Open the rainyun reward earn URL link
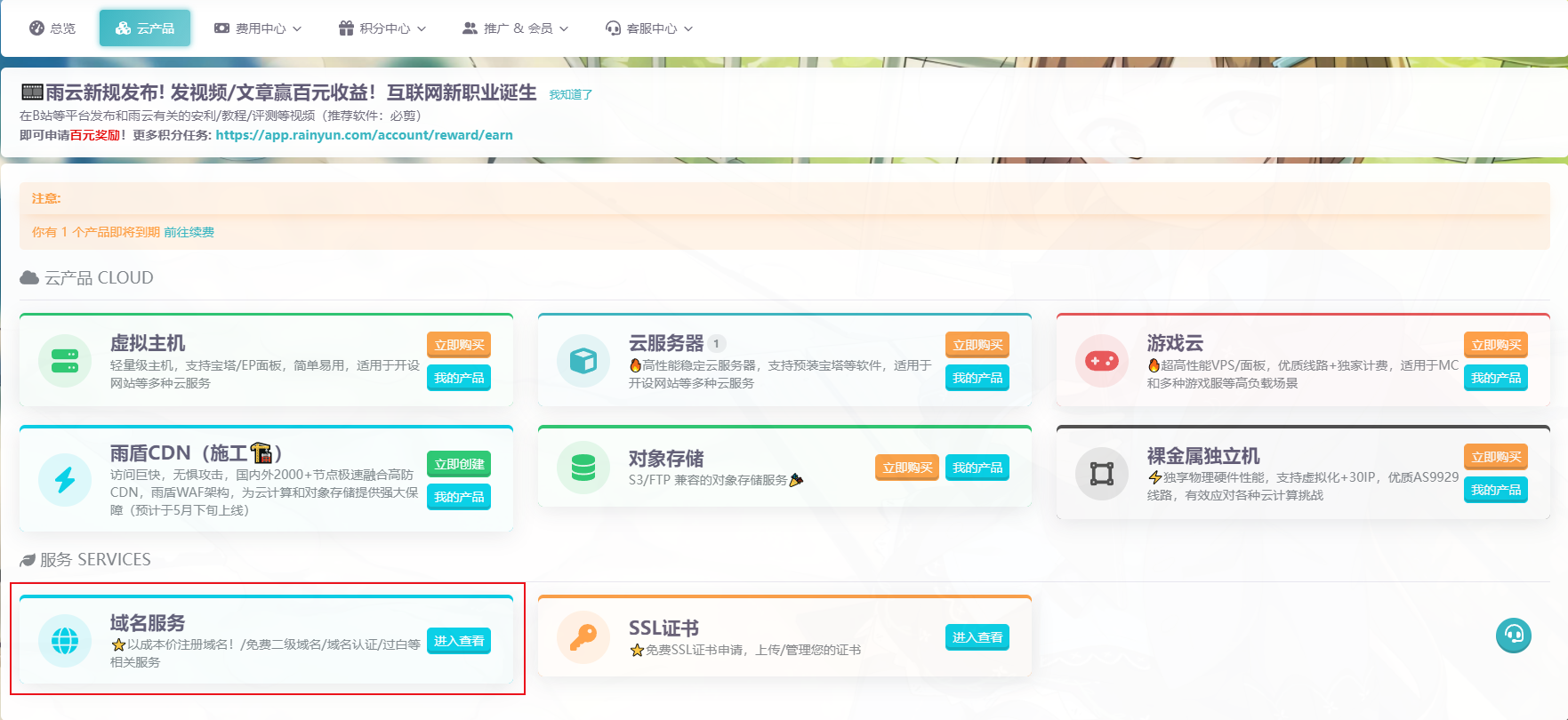1568x720 pixels. coord(364,135)
